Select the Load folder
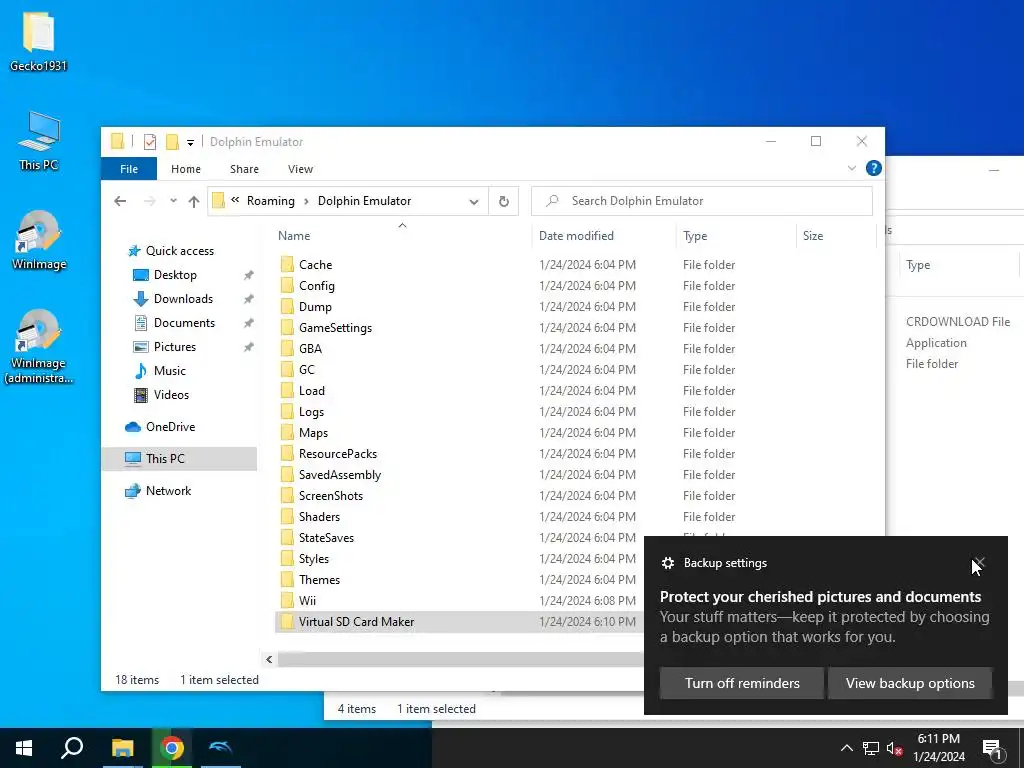The height and width of the screenshot is (768, 1024). [x=312, y=391]
